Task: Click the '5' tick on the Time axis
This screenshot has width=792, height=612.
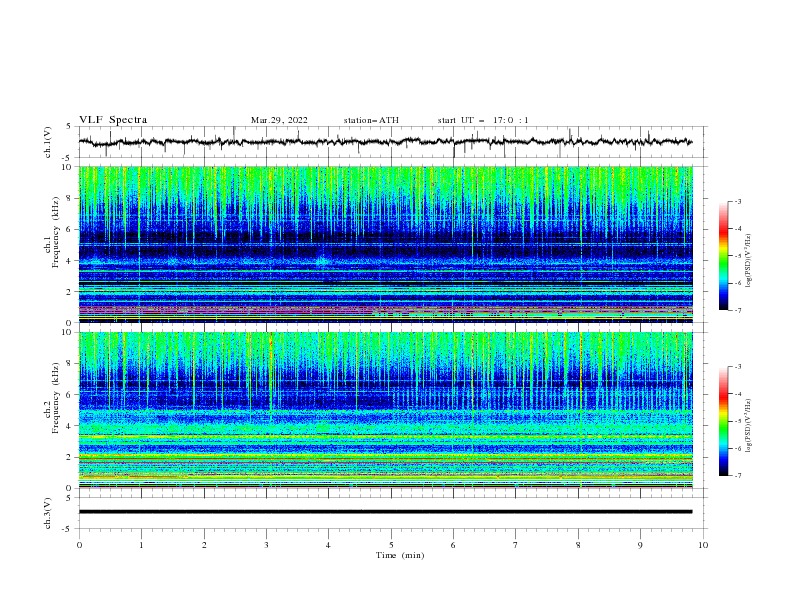Action: (391, 545)
